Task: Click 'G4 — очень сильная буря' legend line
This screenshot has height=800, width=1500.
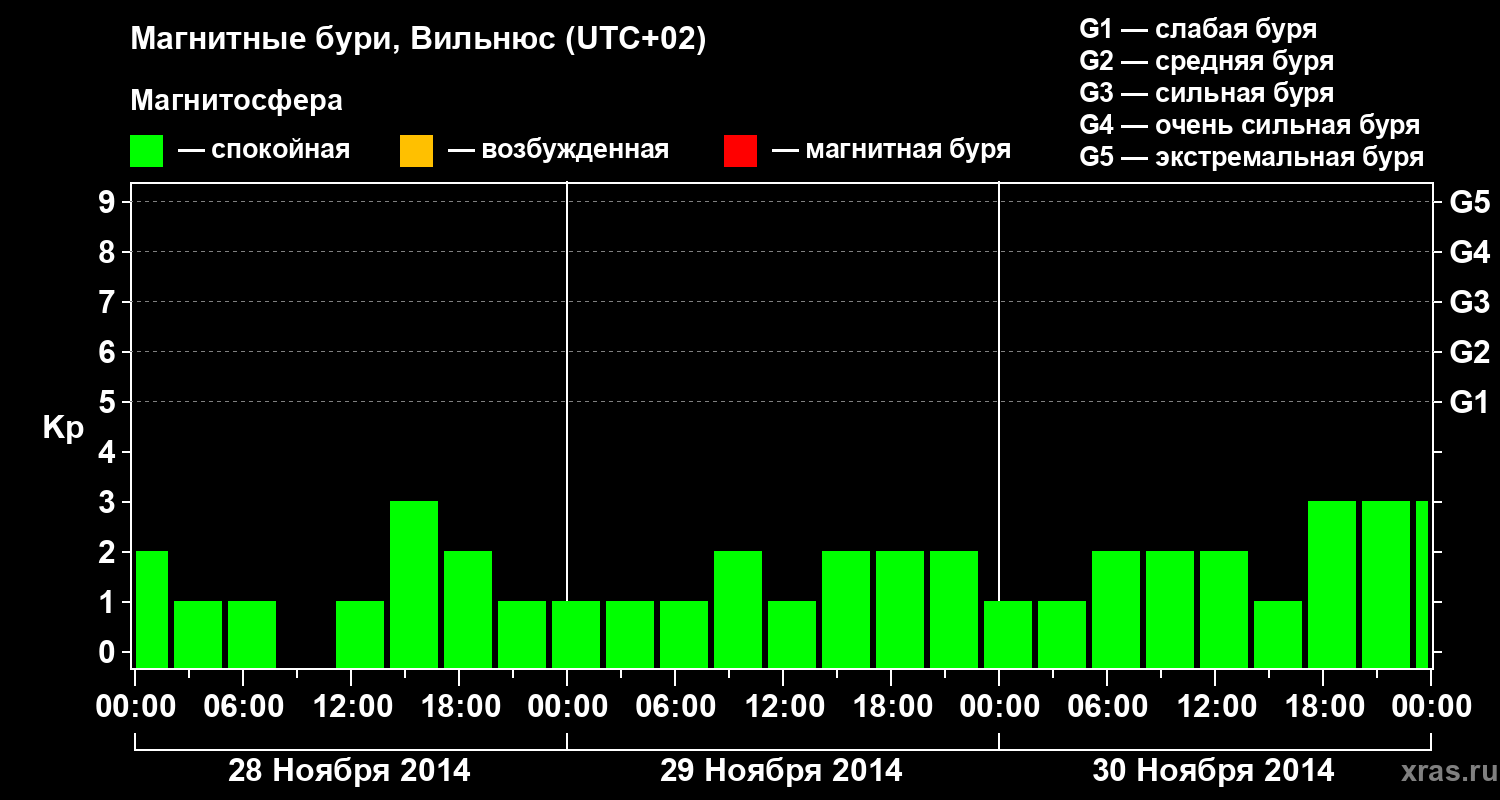Action: point(1249,125)
